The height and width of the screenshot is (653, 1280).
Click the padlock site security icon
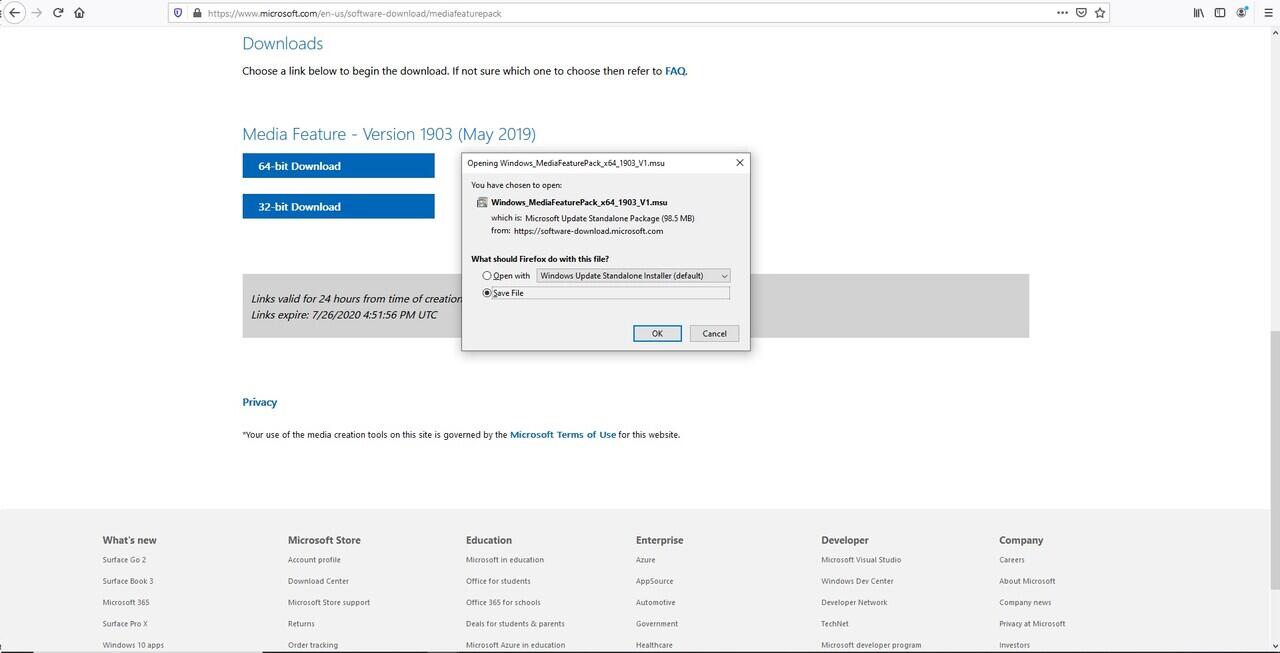(196, 13)
